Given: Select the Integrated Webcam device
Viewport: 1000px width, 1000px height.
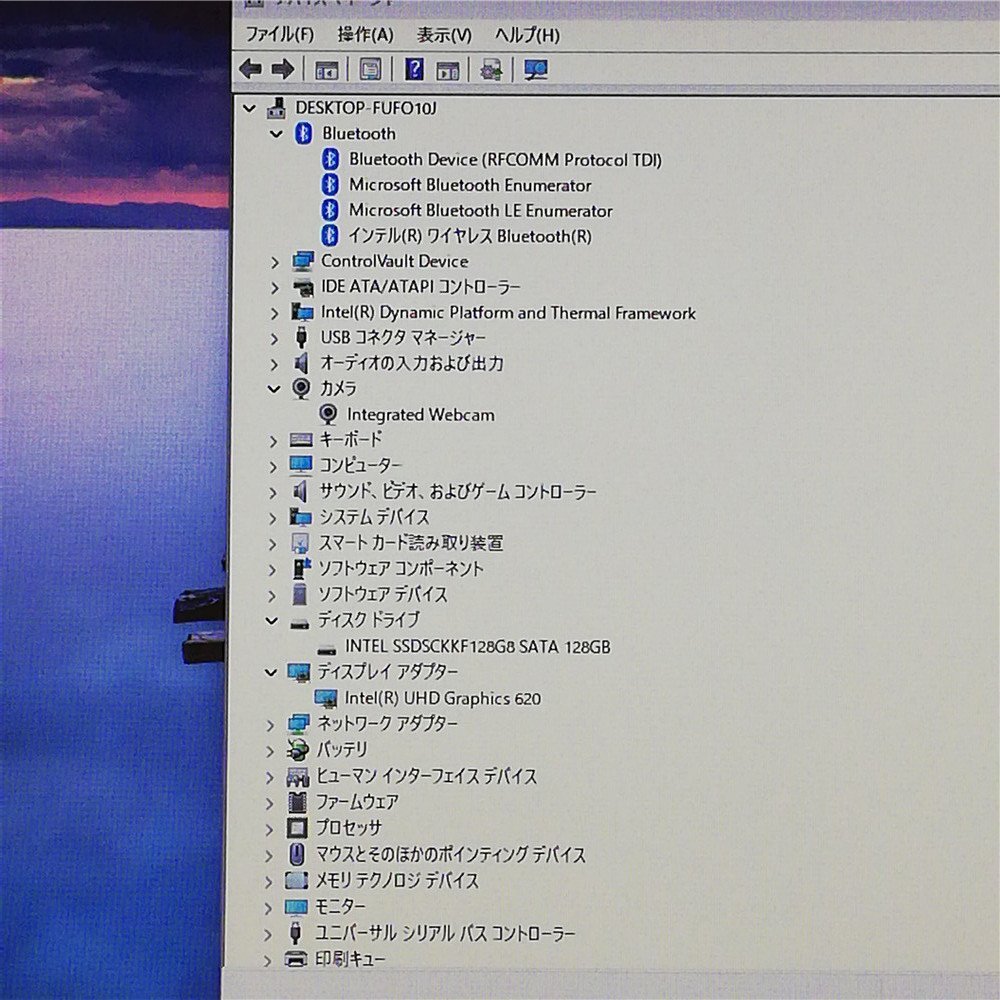Looking at the screenshot, I should tap(420, 414).
